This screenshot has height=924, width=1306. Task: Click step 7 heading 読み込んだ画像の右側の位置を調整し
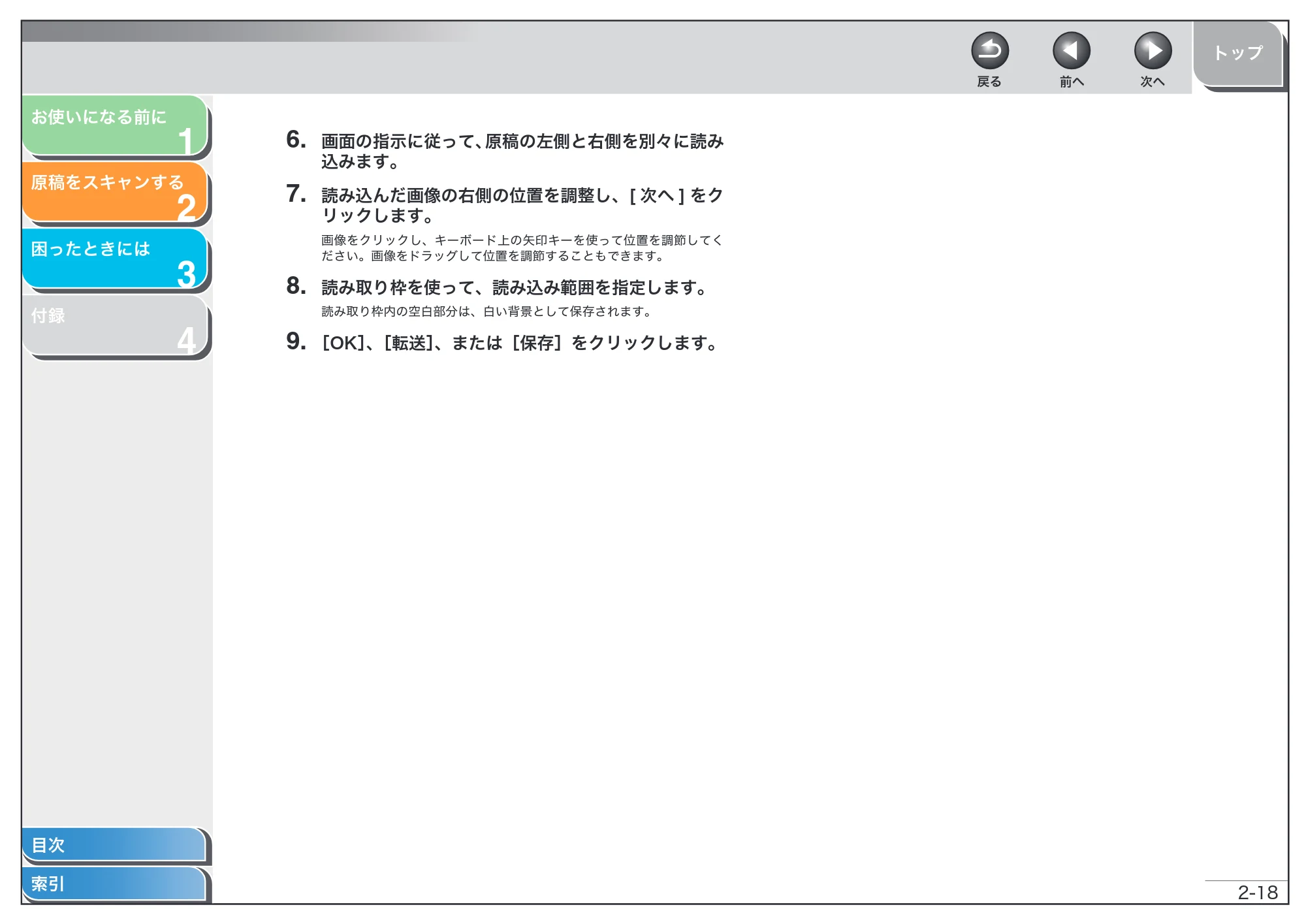coord(522,205)
